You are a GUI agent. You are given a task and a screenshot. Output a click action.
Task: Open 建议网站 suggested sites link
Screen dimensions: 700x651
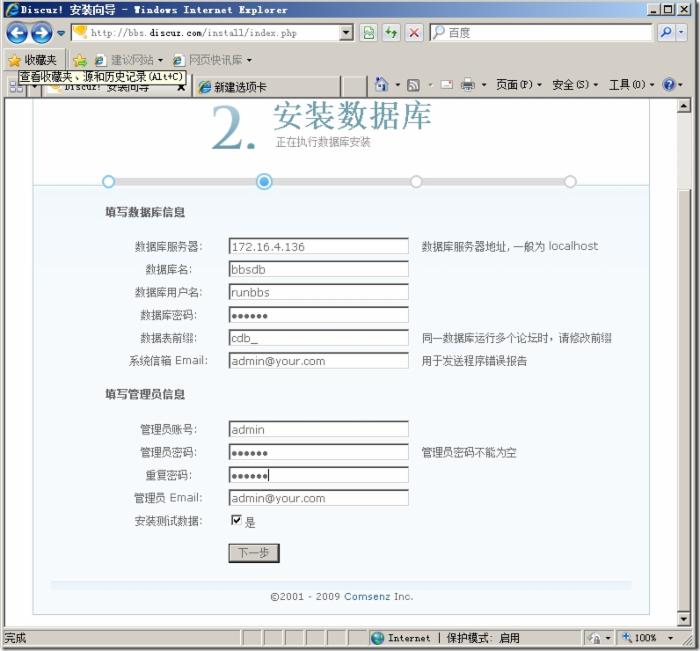[x=129, y=60]
